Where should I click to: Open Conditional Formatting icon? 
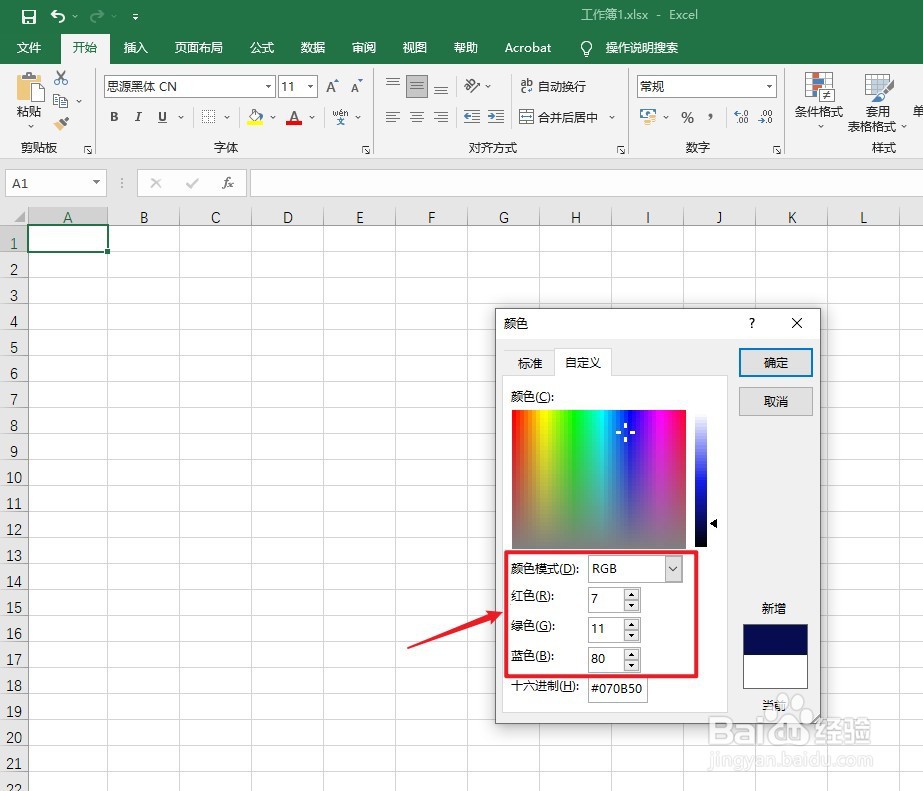[819, 86]
